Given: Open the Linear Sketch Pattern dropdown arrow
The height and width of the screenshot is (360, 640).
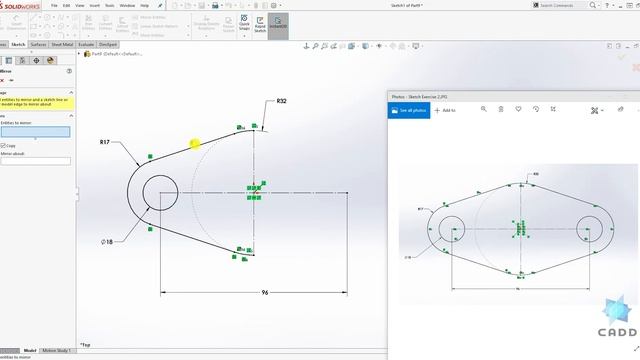Looking at the screenshot, I should 188,26.
